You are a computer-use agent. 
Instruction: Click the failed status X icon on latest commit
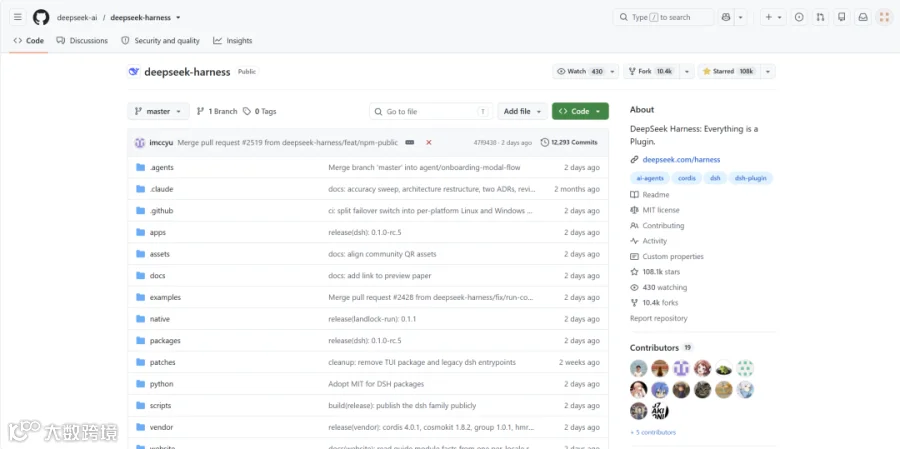[x=428, y=142]
